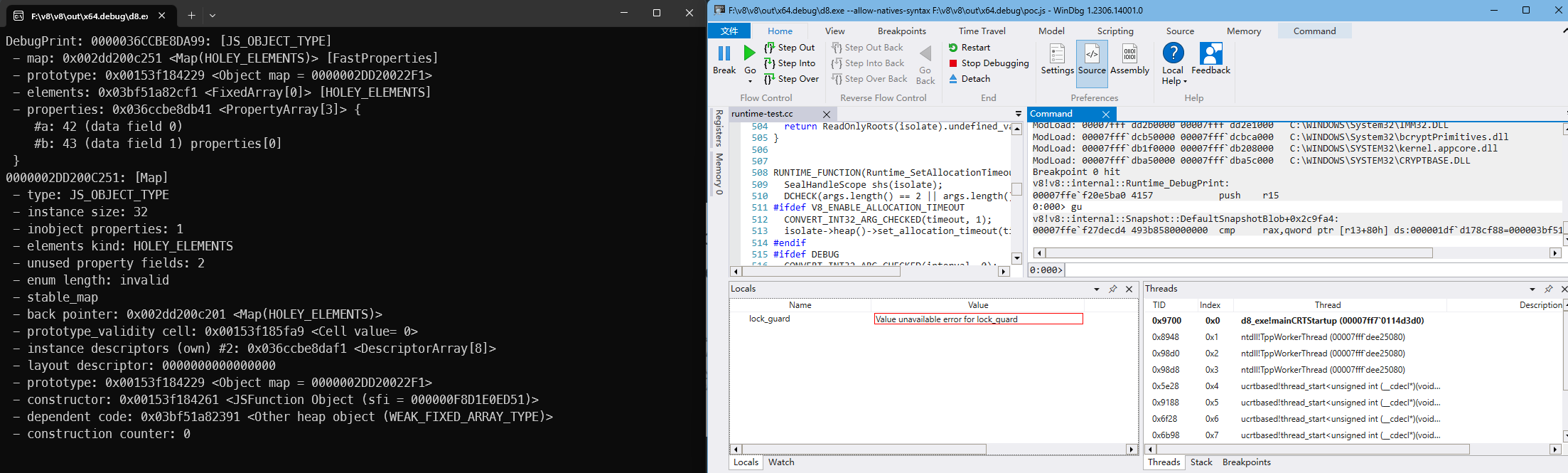The height and width of the screenshot is (473, 1568).
Task: Switch to the Breakpoints ribbon tab
Action: (901, 31)
